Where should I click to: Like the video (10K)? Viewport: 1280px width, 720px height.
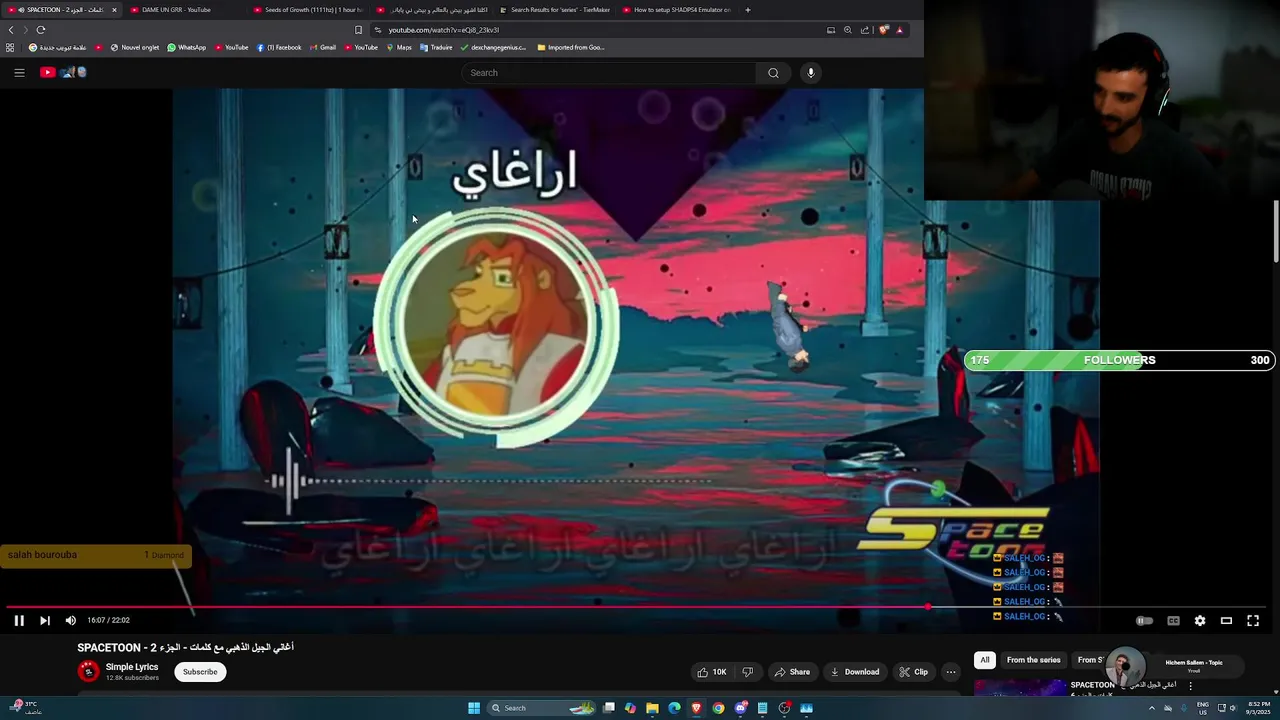click(712, 672)
